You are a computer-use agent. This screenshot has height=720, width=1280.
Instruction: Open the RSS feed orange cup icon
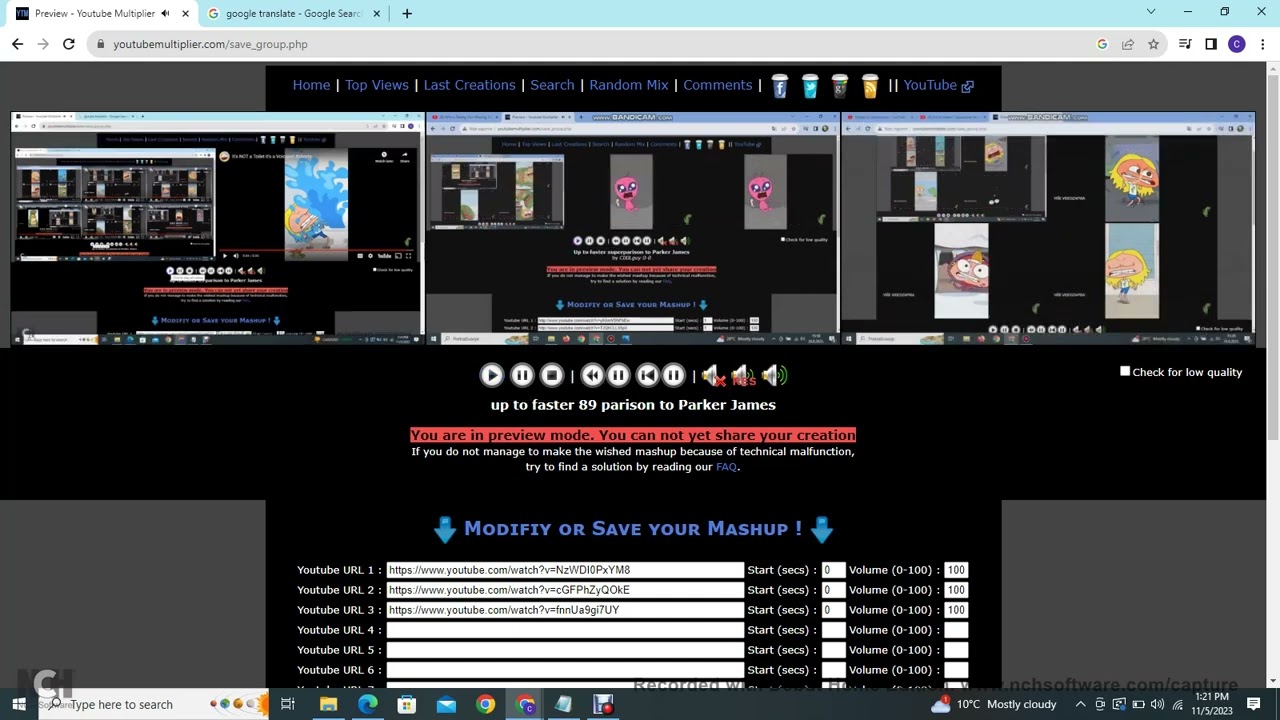870,87
